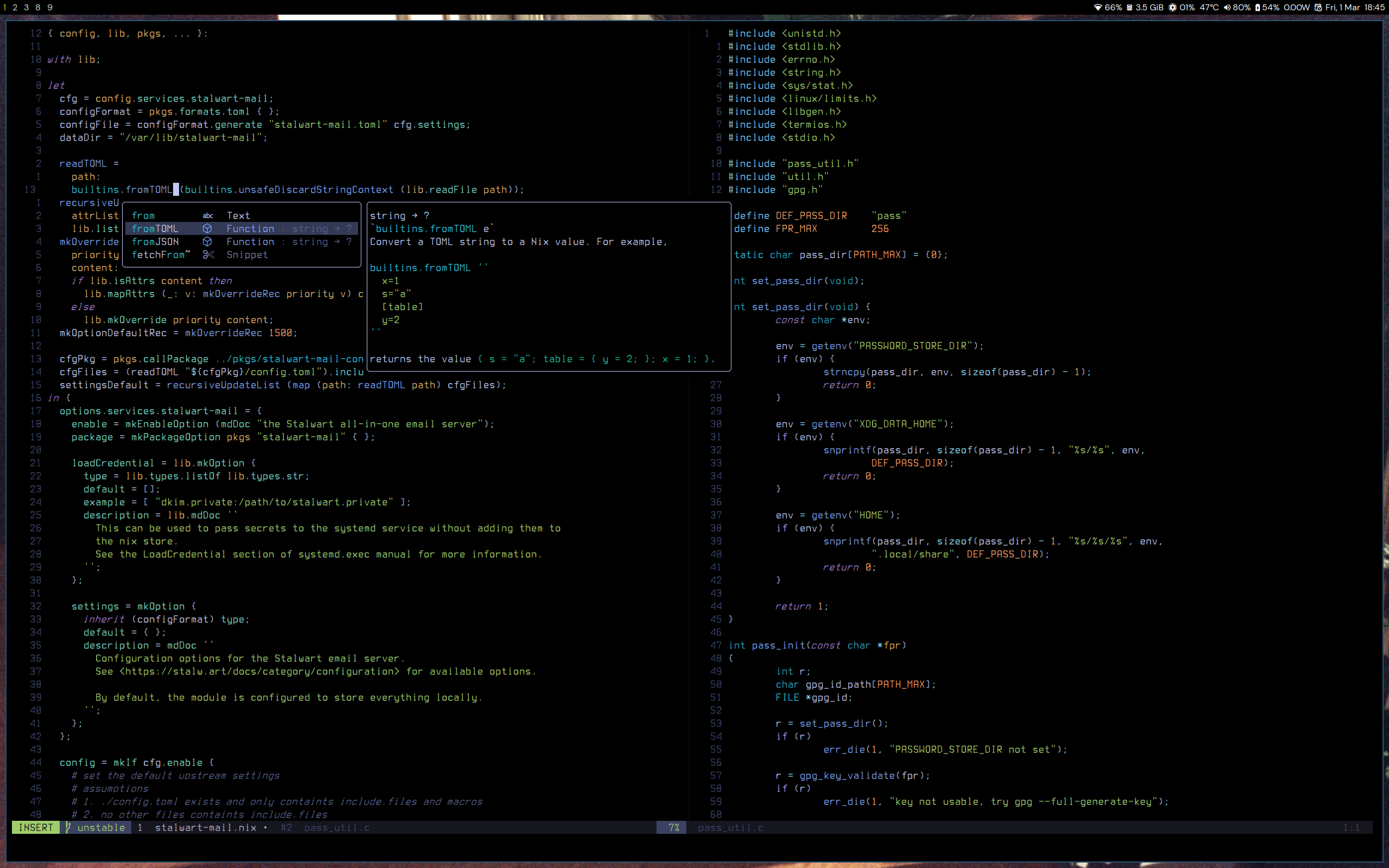Click the CPU usage icon
This screenshot has width=1389, height=868.
pos(1173,8)
